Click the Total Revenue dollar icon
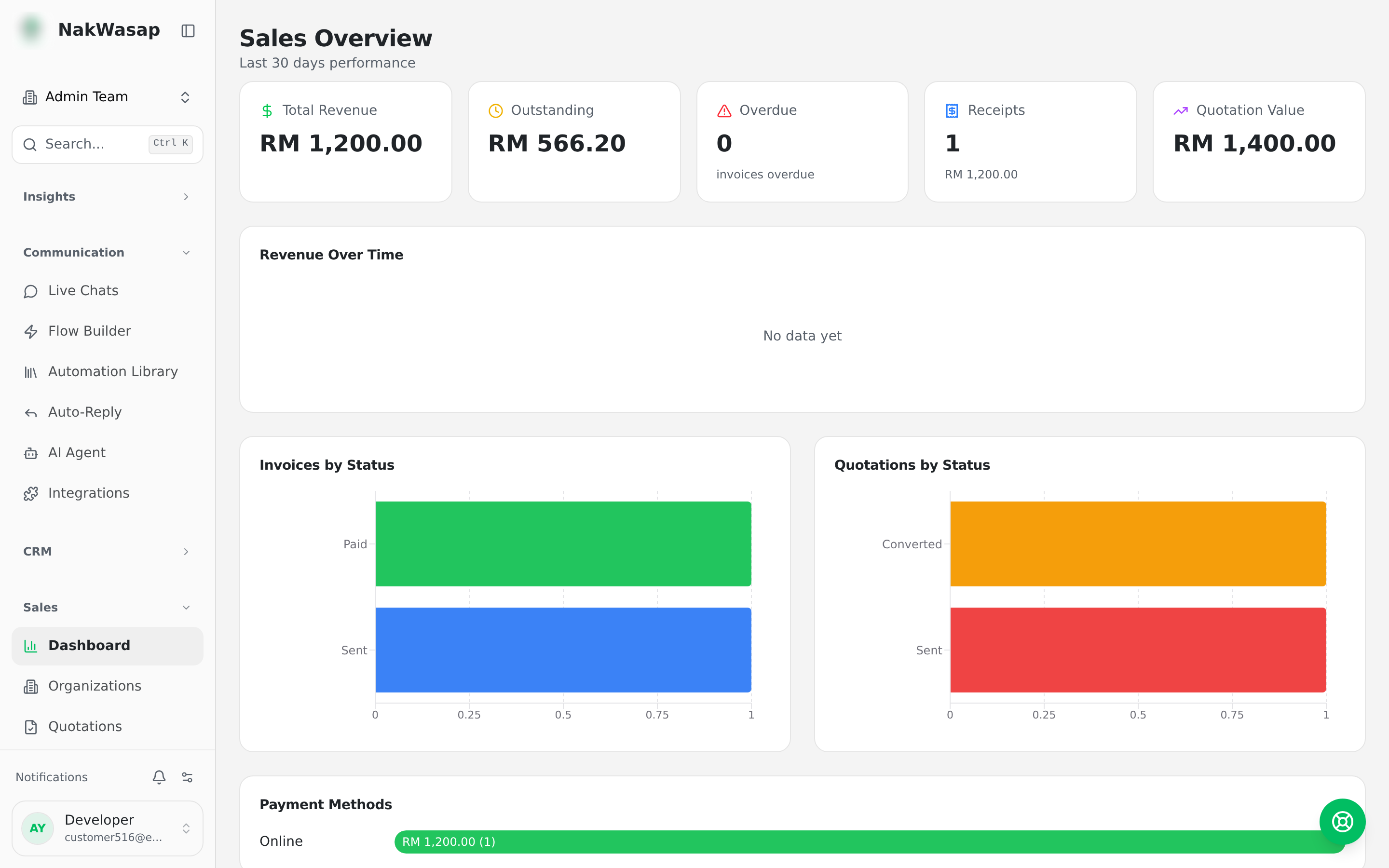 267,111
